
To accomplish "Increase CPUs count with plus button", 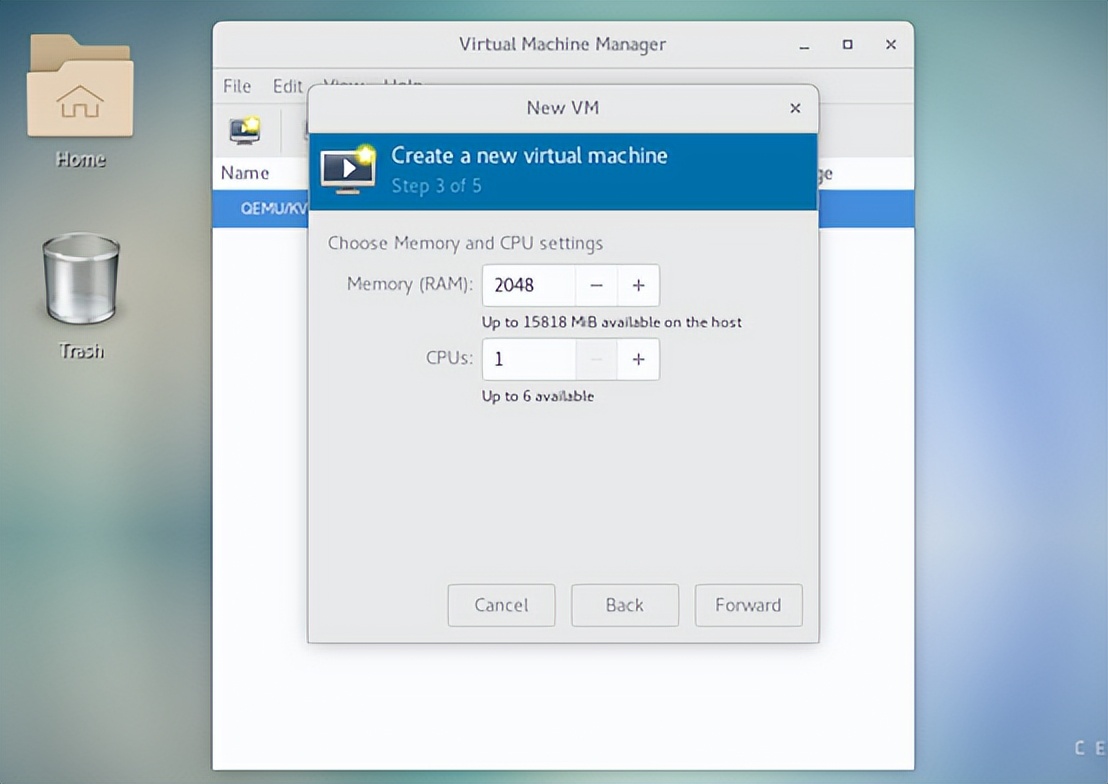I will coord(638,359).
